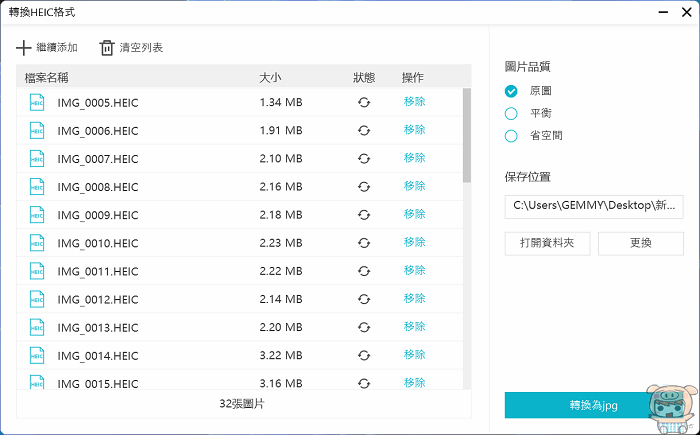Click the status refresh icon for IMG_0014.HEIC
700x435 pixels.
click(x=364, y=355)
